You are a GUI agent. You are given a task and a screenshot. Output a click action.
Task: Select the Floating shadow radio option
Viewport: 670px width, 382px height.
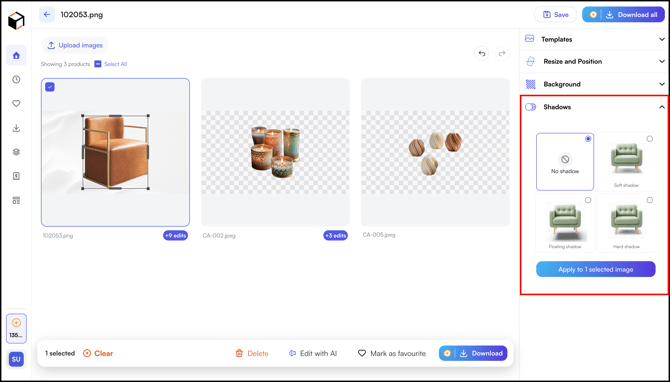(588, 200)
